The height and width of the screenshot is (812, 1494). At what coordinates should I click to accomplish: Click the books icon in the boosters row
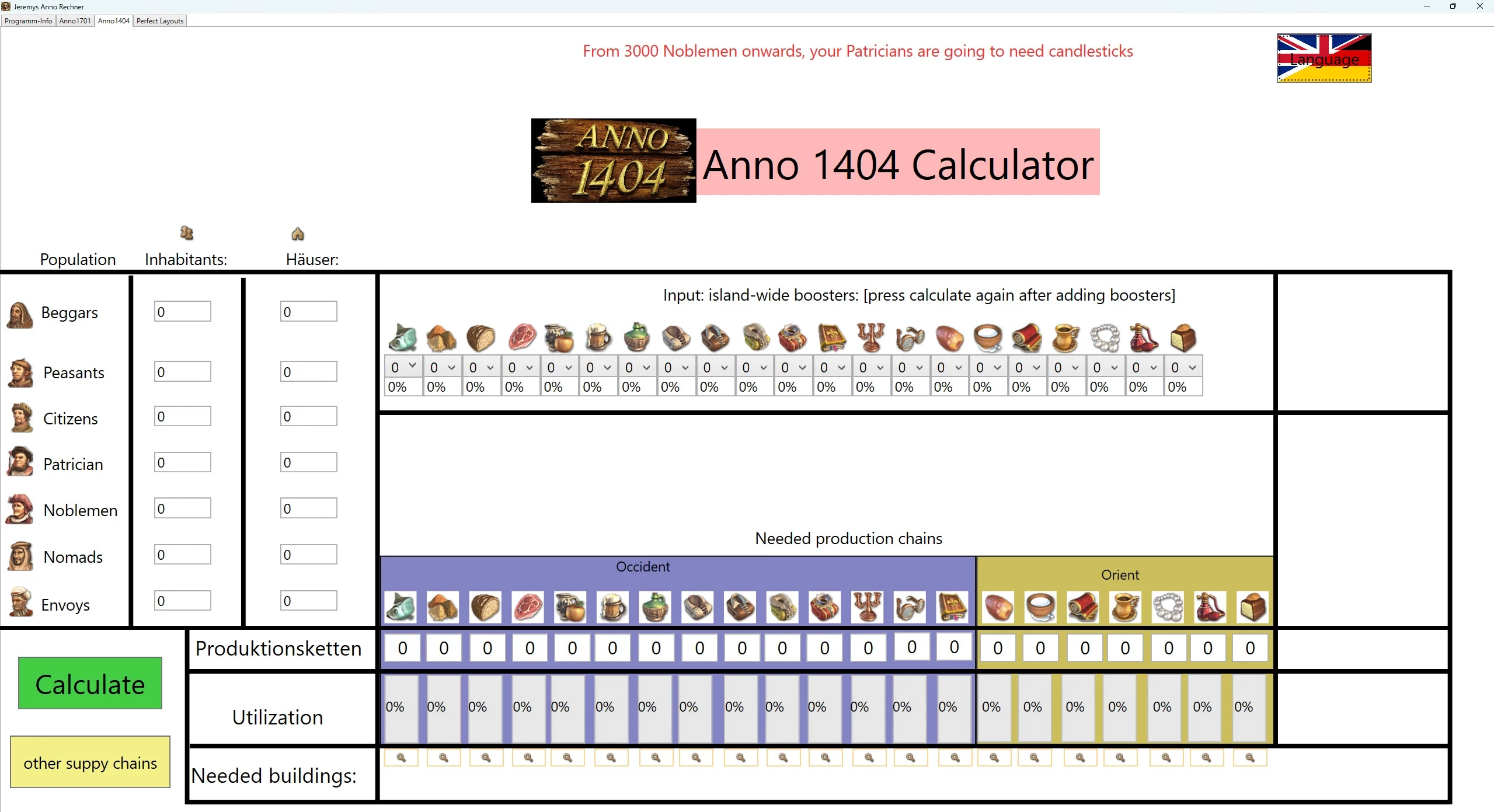coord(832,337)
